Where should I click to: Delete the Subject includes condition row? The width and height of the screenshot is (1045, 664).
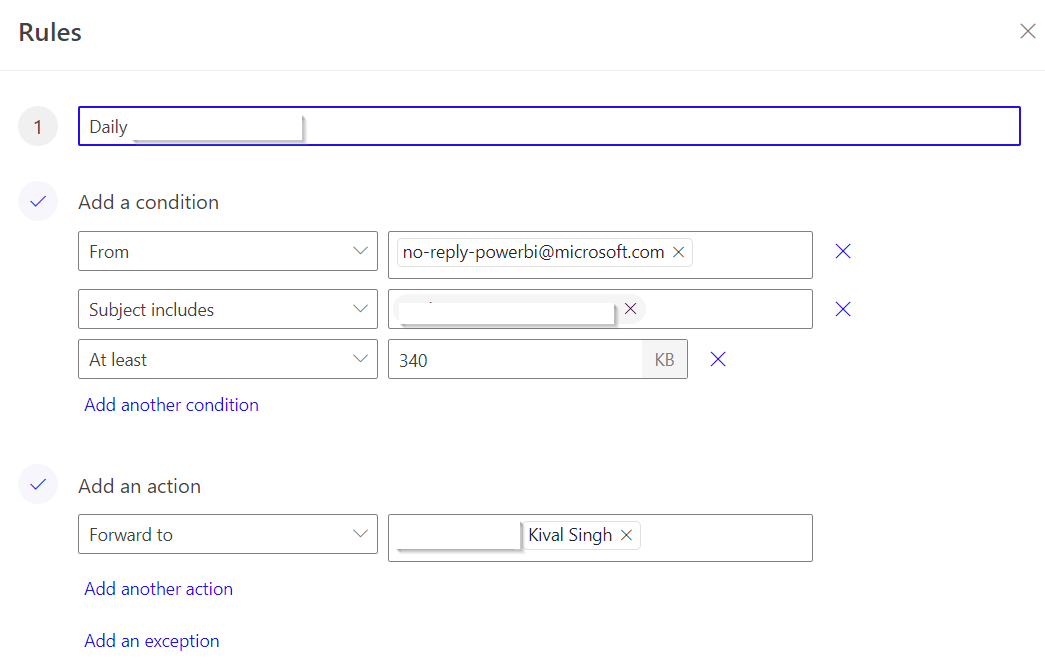[843, 309]
